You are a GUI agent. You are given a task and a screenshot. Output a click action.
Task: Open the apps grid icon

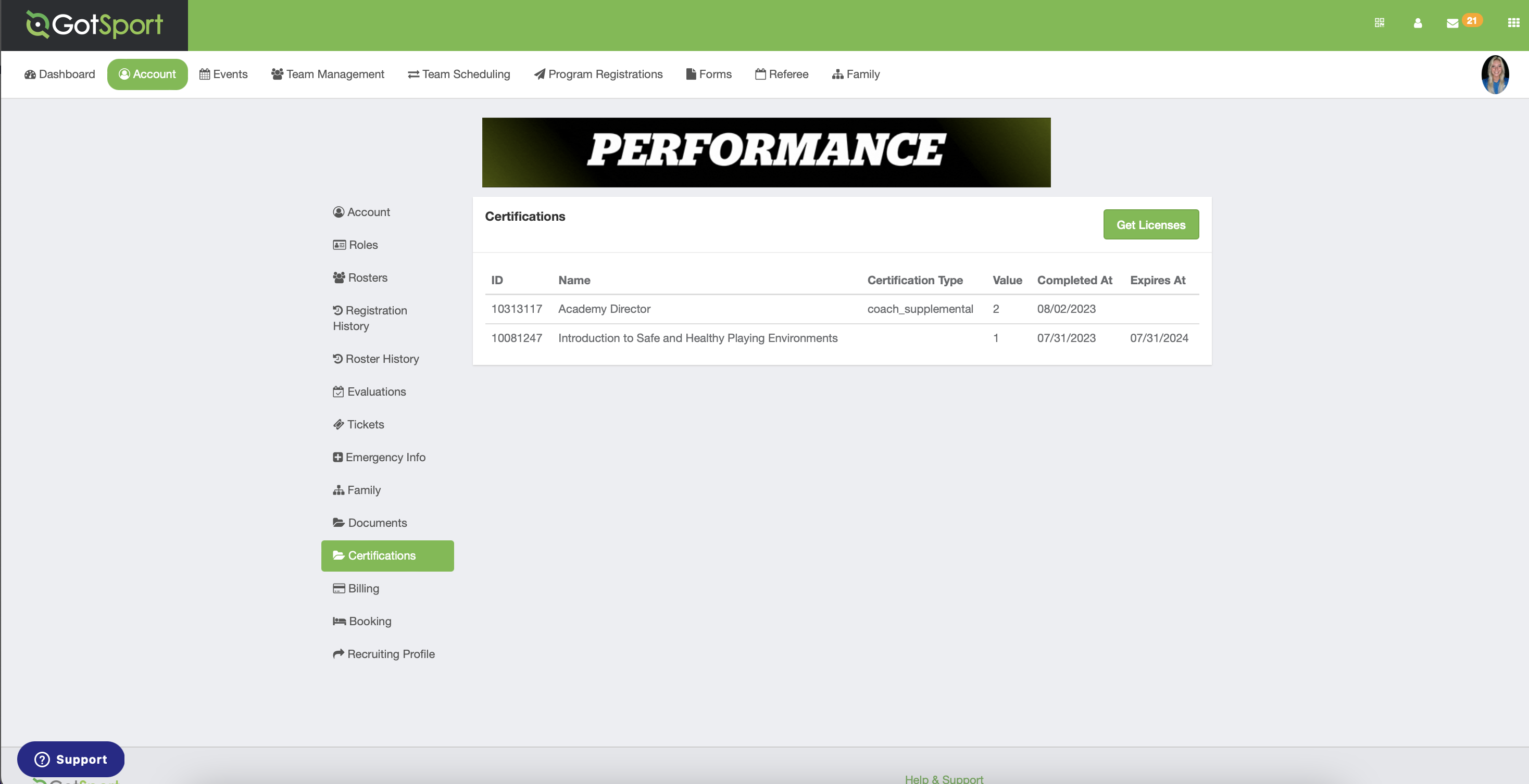coord(1513,22)
